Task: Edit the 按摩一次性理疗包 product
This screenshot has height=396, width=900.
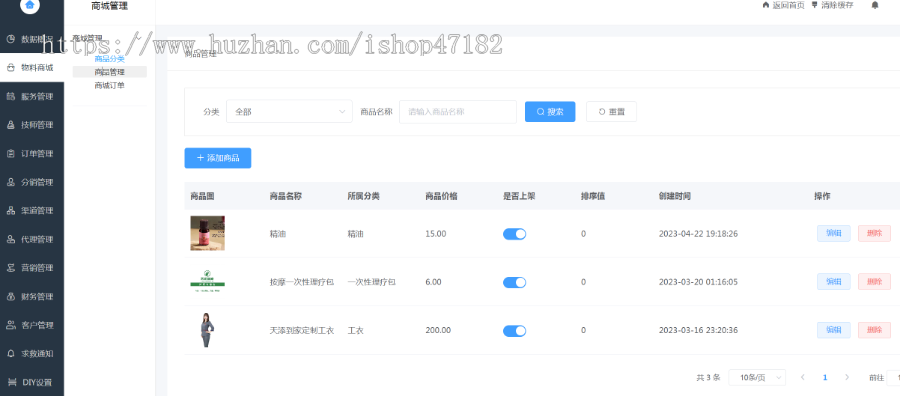Action: point(833,281)
